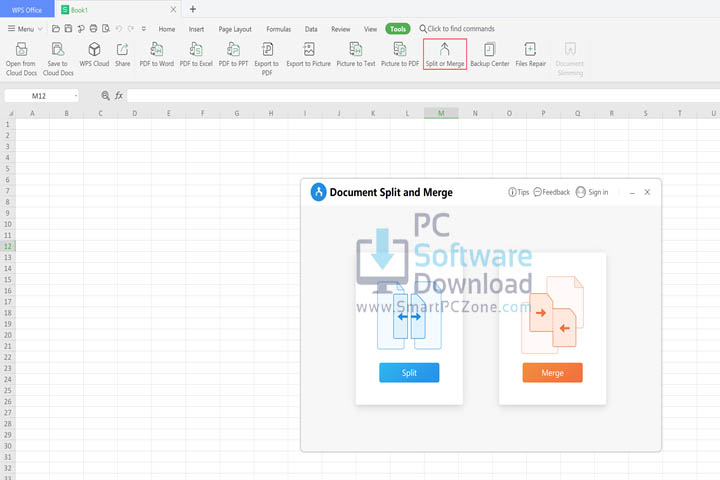Click the save icon in quick toolbar
The image size is (720, 480).
pos(68,28)
